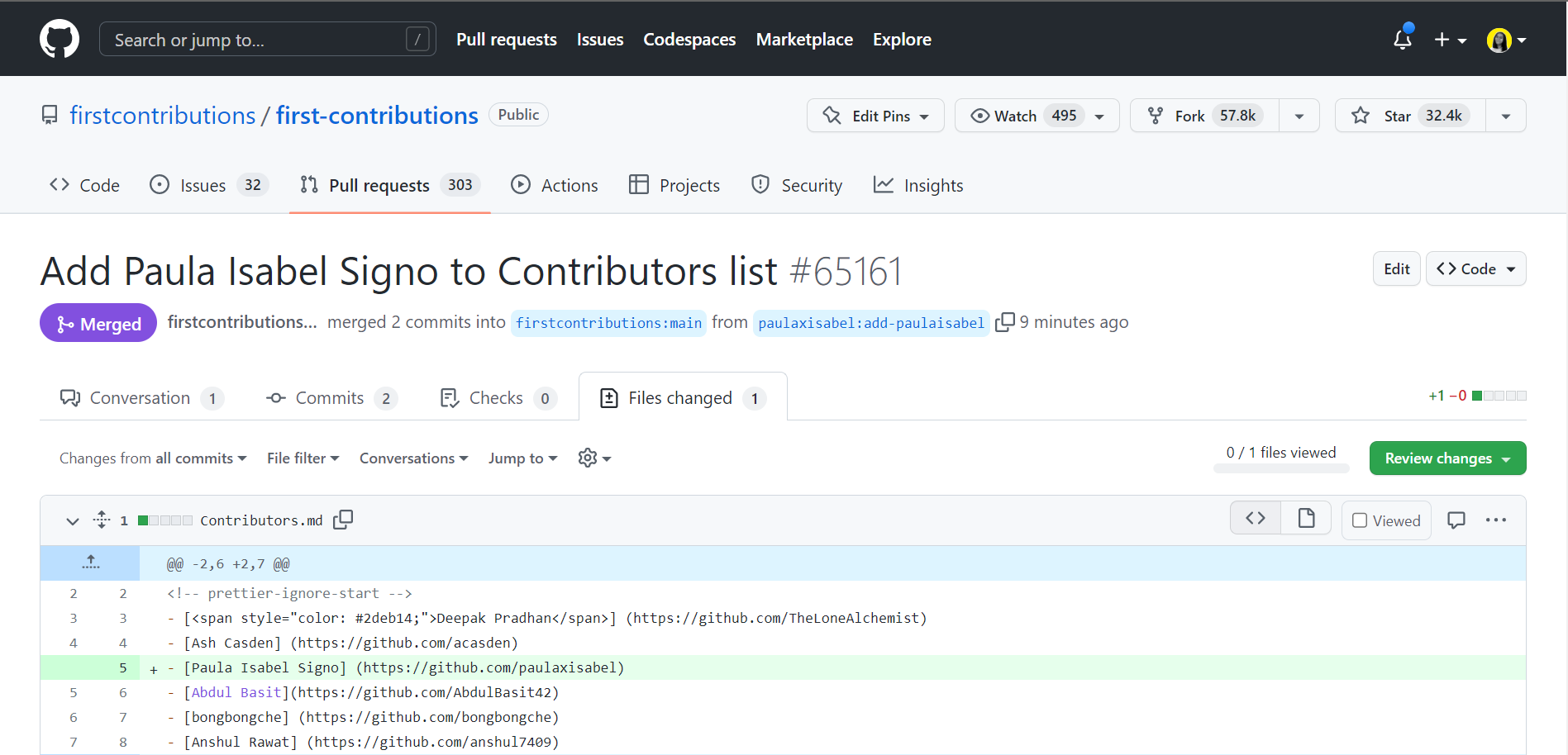Open the firstcontributions... merger username
This screenshot has width=1568, height=755.
[242, 322]
